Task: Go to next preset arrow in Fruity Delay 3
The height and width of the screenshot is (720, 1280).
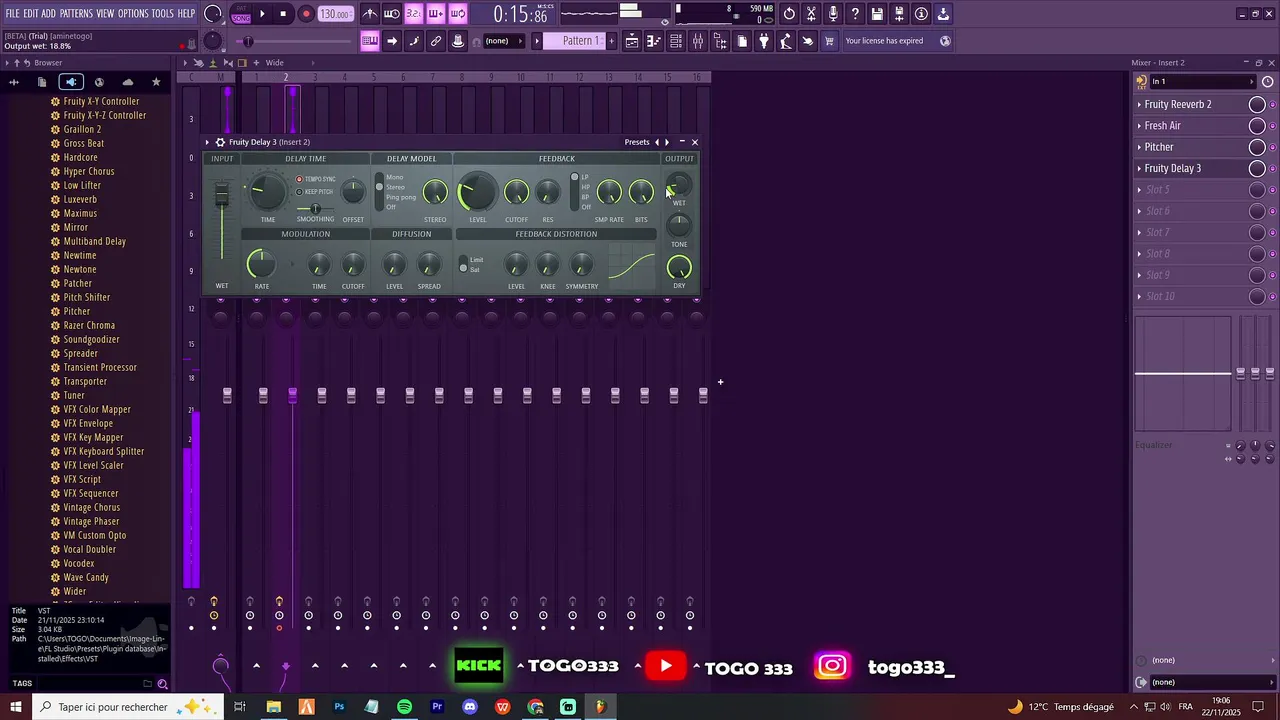Action: pos(667,142)
